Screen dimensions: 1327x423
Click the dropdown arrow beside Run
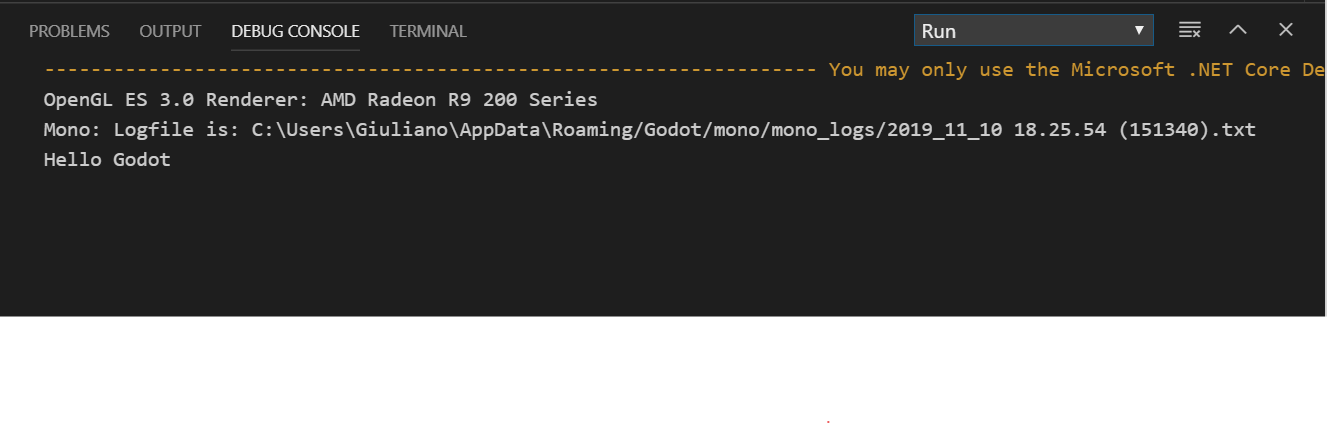(1139, 31)
